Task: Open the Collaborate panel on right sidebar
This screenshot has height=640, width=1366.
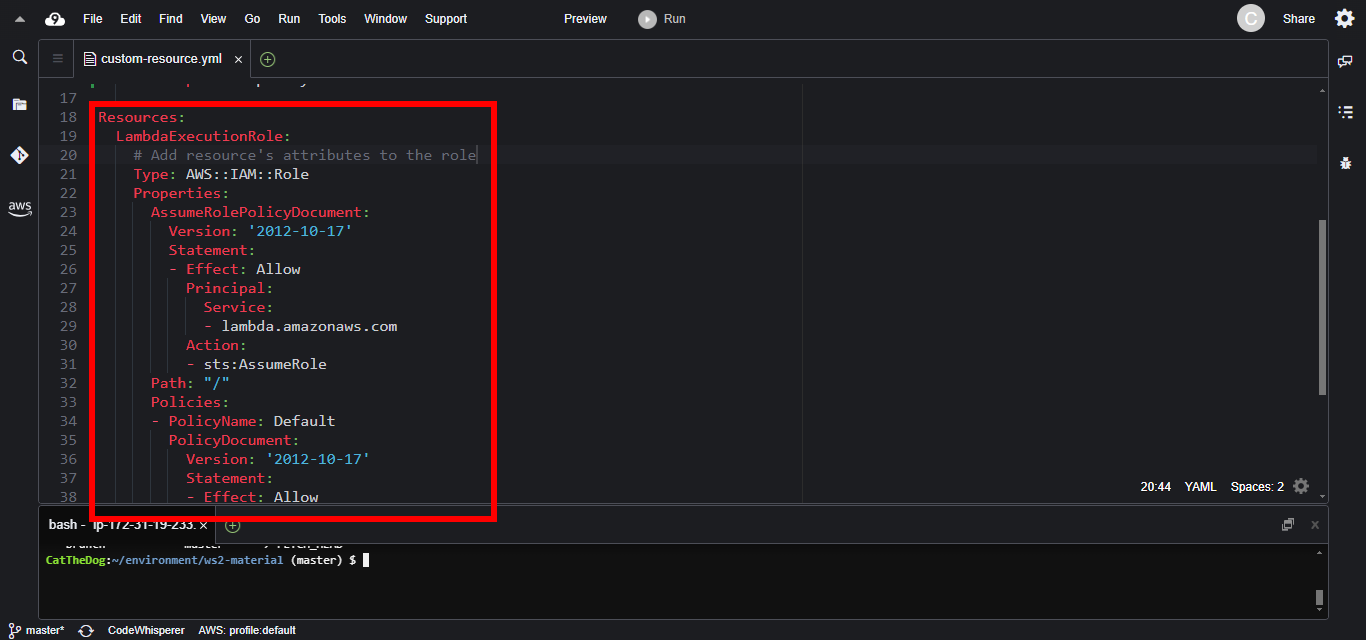Action: tap(1345, 62)
